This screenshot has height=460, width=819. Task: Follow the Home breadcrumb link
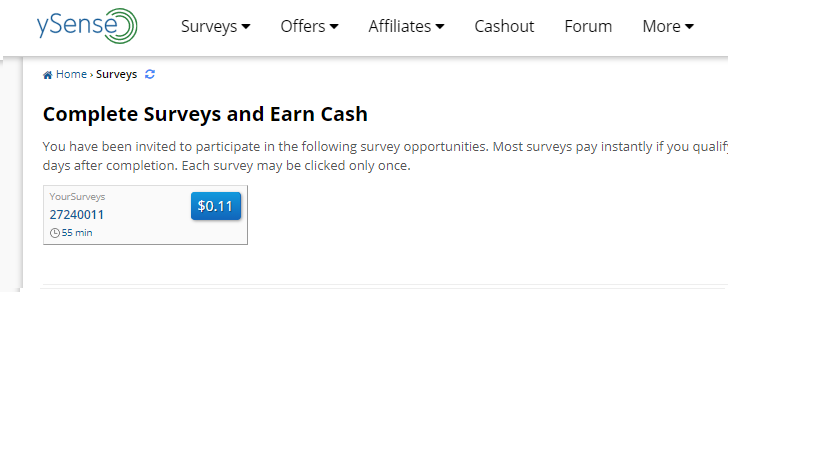pos(71,74)
